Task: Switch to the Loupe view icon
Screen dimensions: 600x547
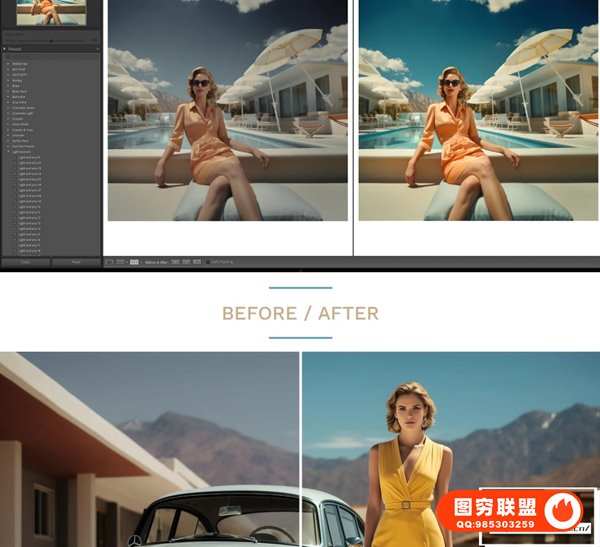Action: (109, 262)
